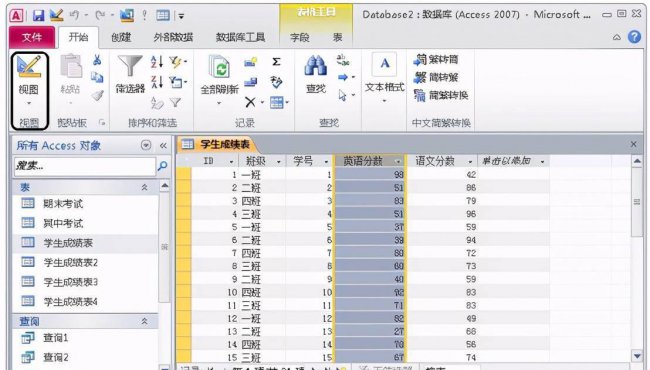Screen dimensions: 650x370
Task: Click the Totals sigma icon
Action: (x=276, y=62)
